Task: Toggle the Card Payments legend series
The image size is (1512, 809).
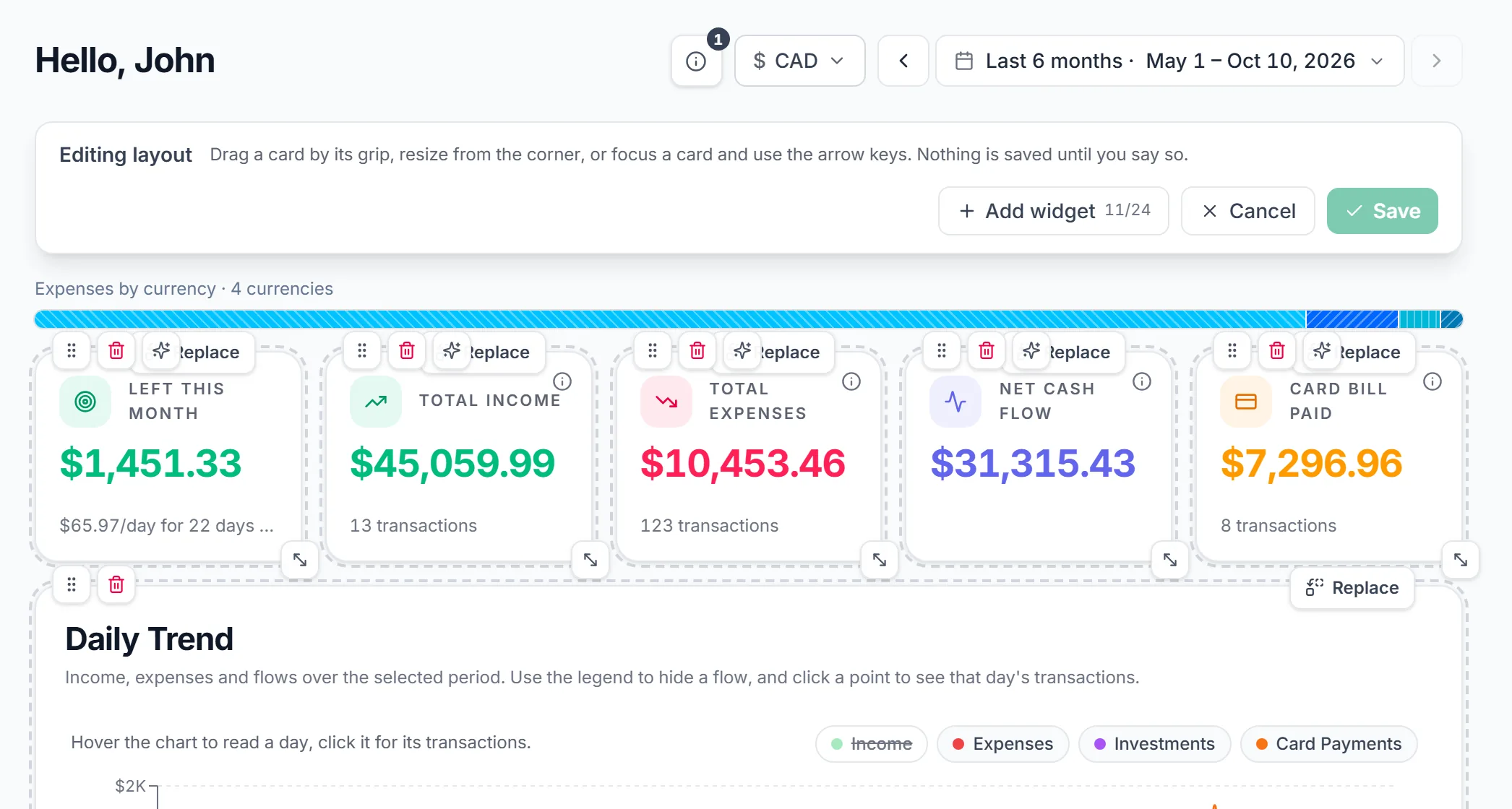Action: 1329,744
